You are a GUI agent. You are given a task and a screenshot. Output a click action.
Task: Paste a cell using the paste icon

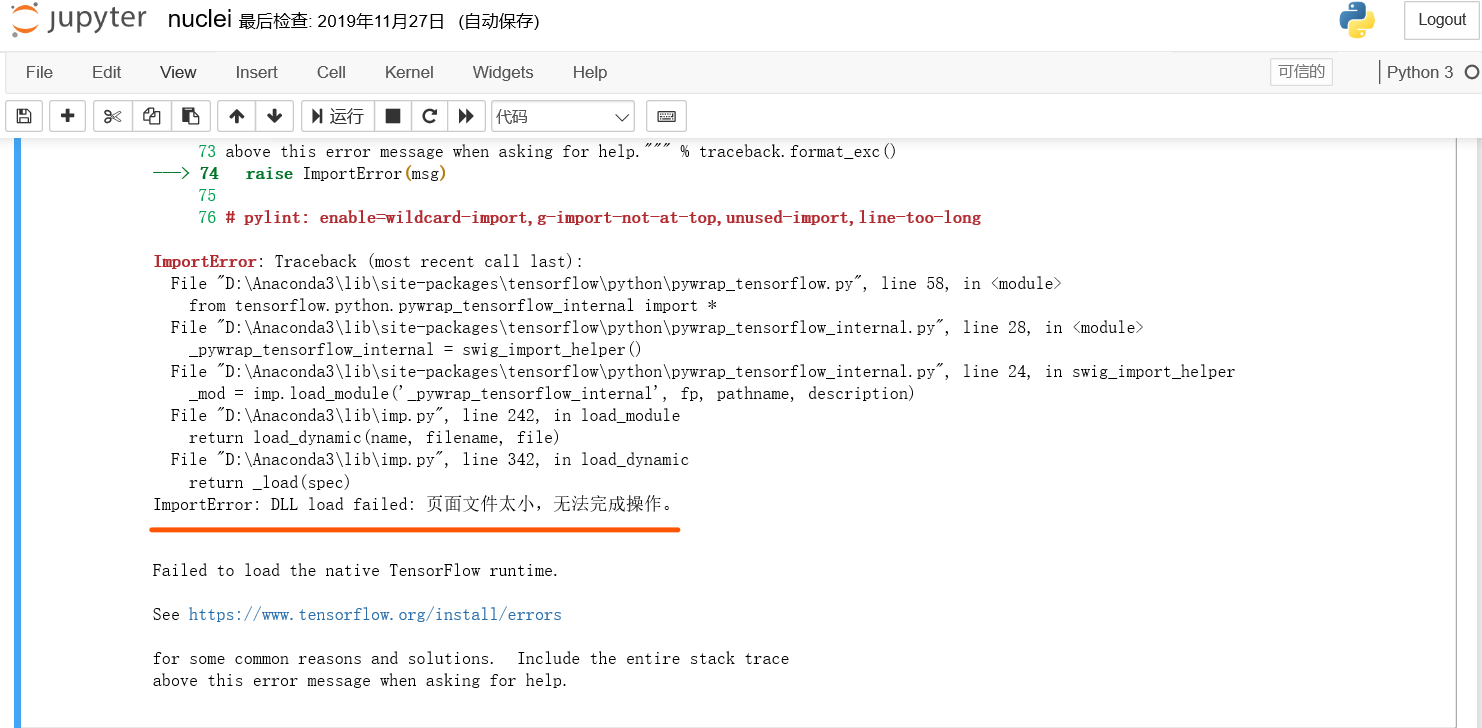point(190,116)
